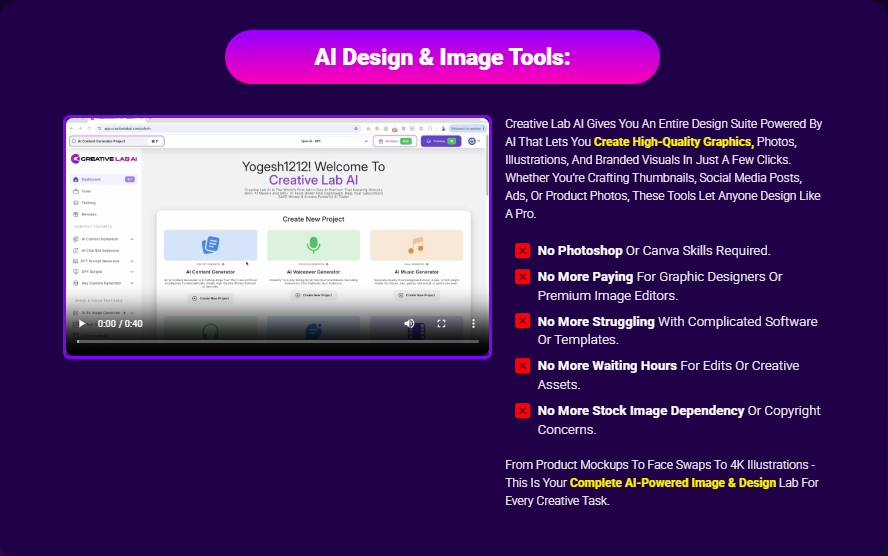Click the search field in the video's top bar
The image size is (888, 556).
(117, 141)
